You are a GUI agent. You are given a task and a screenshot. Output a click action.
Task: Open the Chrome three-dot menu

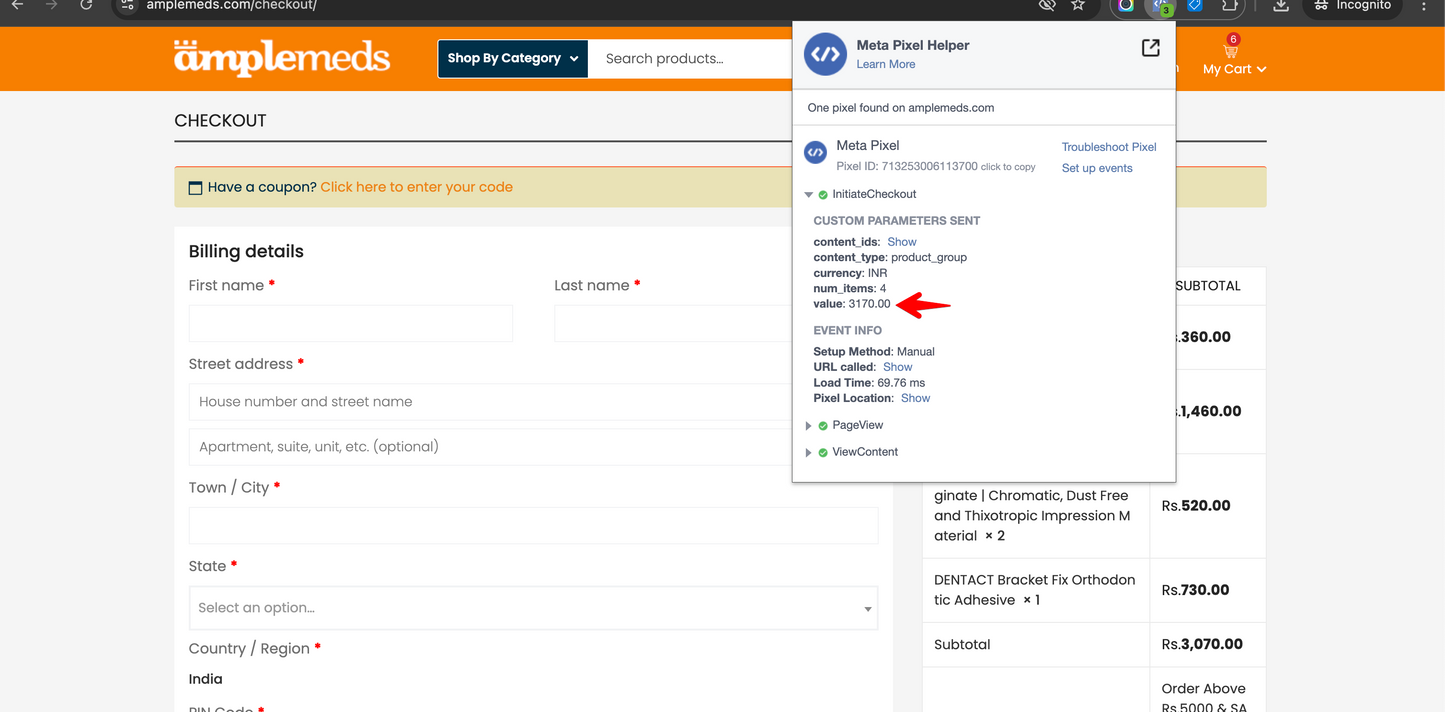pos(1424,6)
